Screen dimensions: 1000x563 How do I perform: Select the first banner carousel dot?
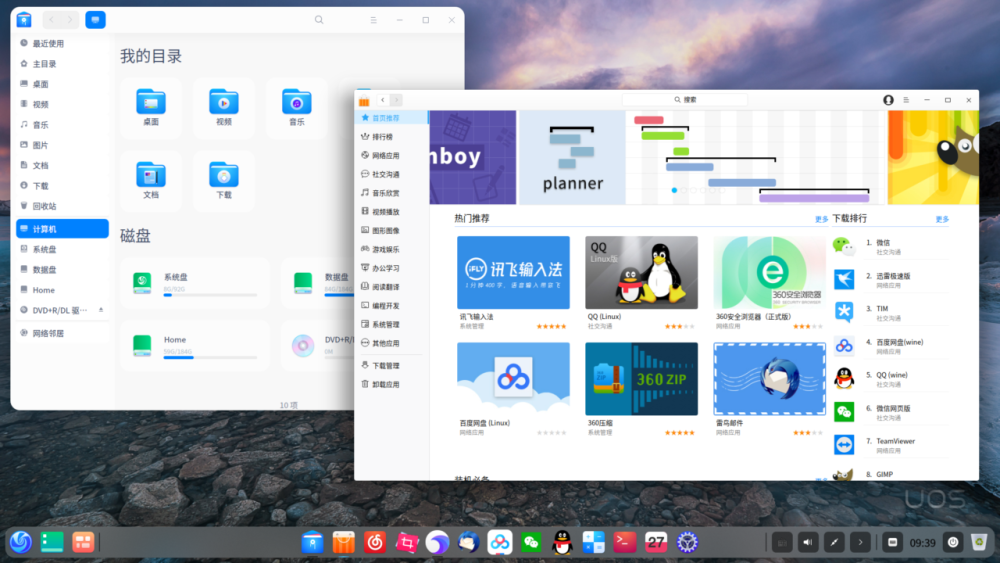pos(674,190)
